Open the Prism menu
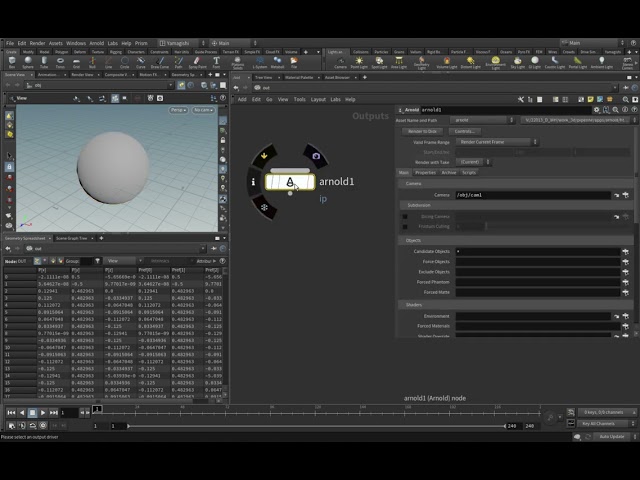 (141, 43)
